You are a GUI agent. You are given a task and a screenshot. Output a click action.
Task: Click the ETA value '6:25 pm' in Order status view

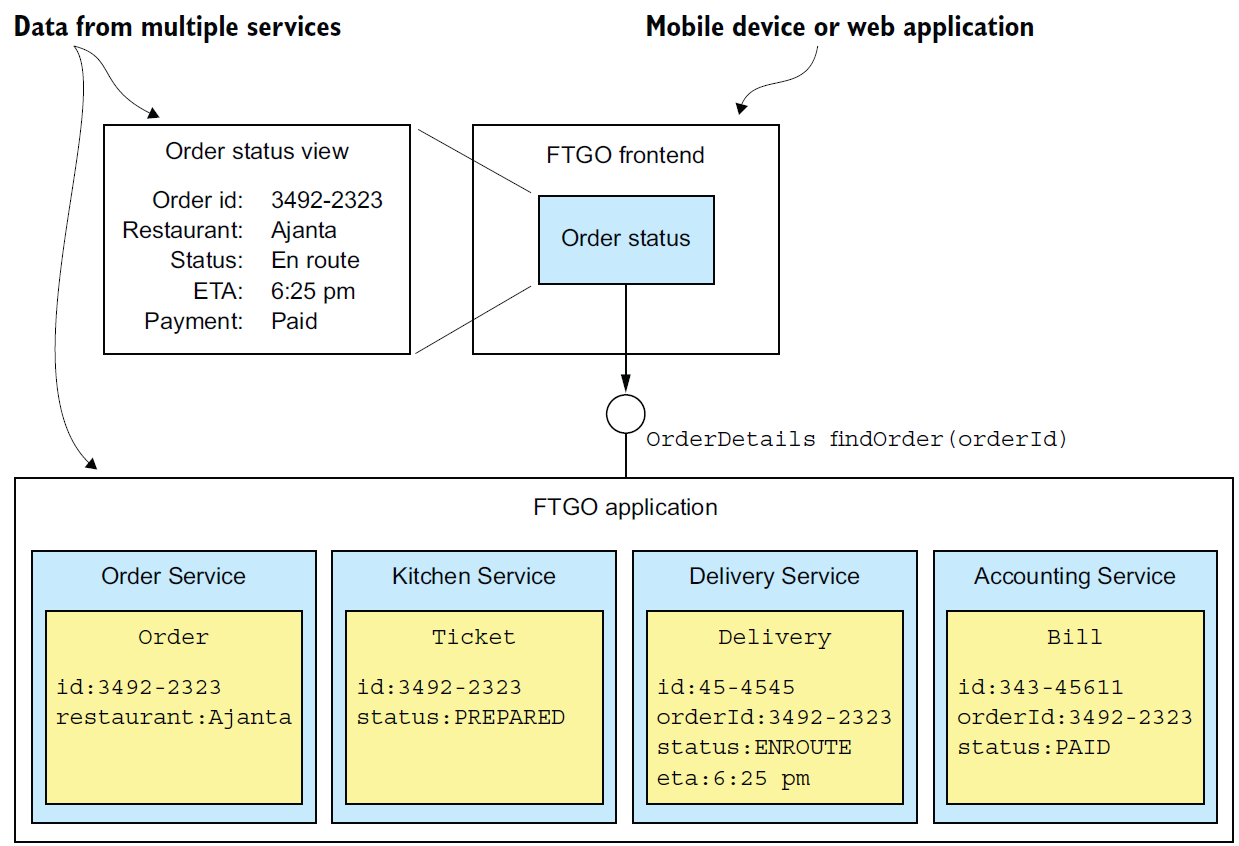coord(313,291)
